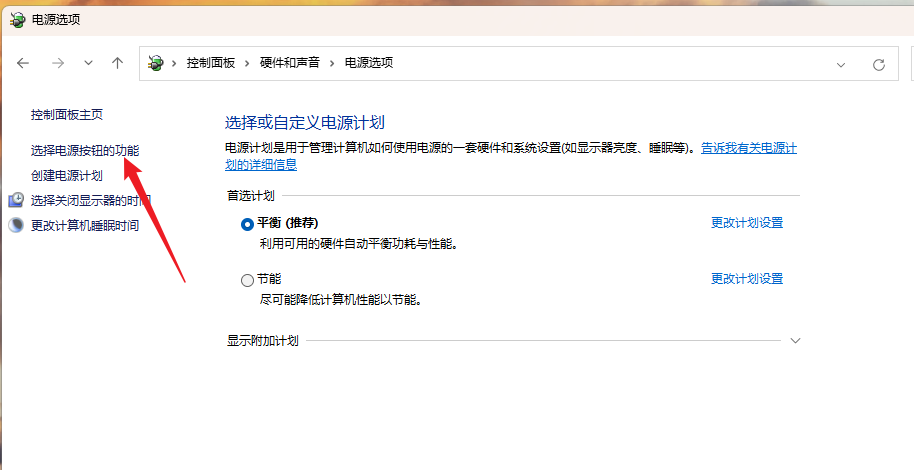Image resolution: width=914 pixels, height=470 pixels.
Task: Click monitor clock icon beside display-off link
Action: [x=16, y=200]
